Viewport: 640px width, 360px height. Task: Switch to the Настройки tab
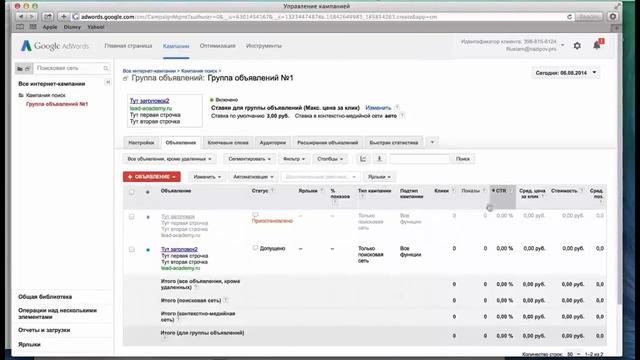141,142
